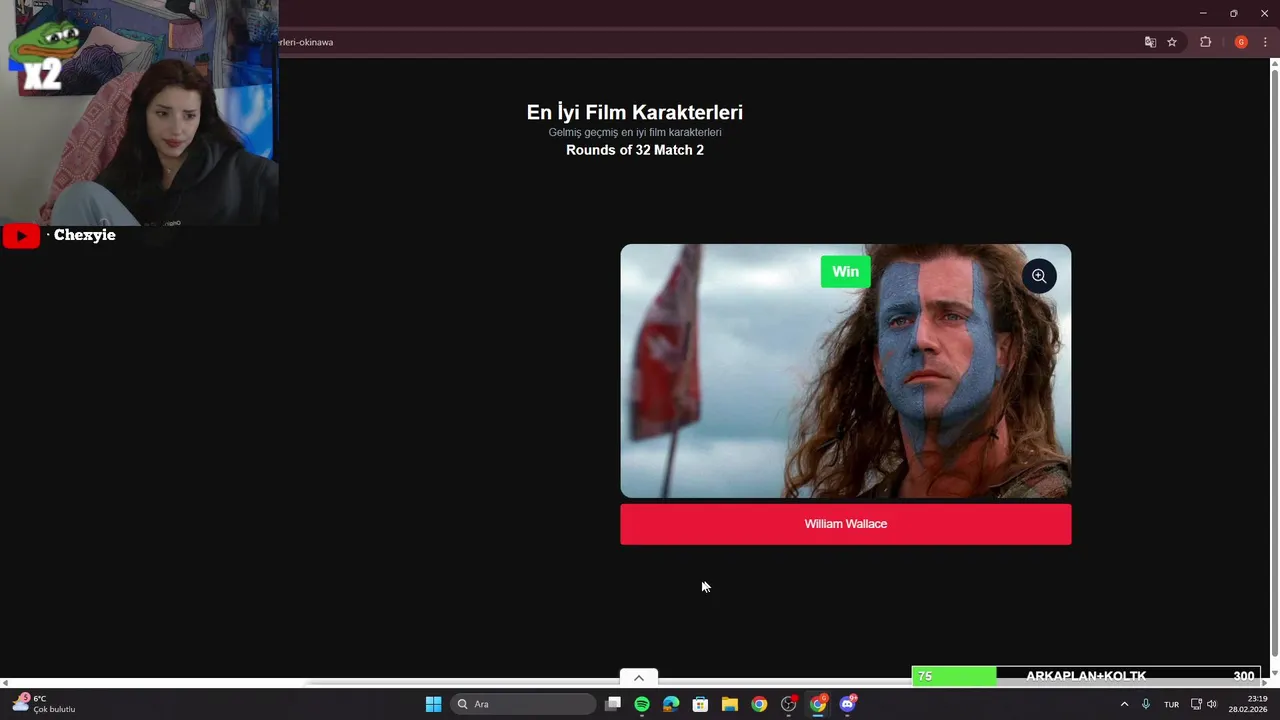Open Microsoft Store from the taskbar
1280x720 pixels.
click(700, 704)
